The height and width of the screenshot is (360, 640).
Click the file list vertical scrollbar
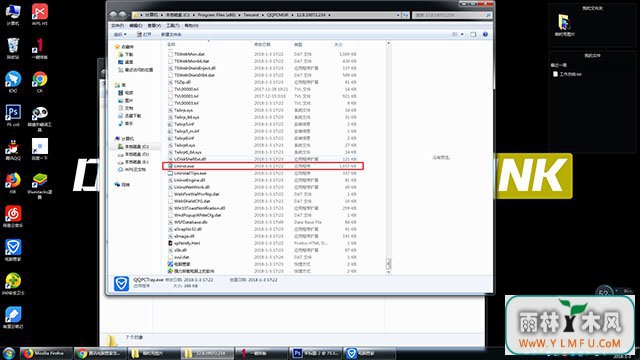[x=388, y=157]
